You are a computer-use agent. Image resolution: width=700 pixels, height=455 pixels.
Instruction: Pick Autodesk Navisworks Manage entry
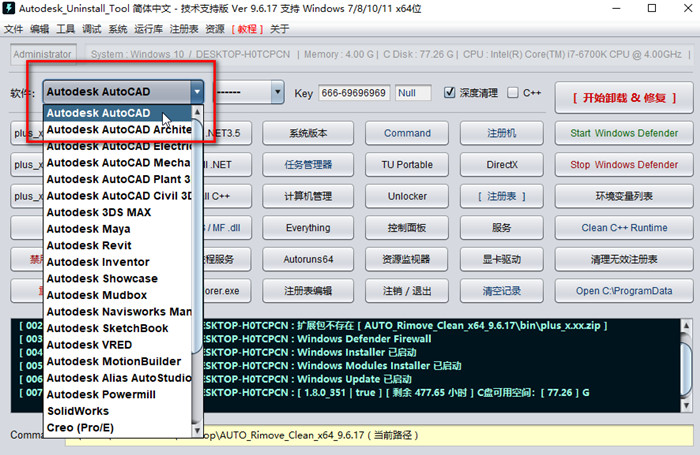click(118, 311)
